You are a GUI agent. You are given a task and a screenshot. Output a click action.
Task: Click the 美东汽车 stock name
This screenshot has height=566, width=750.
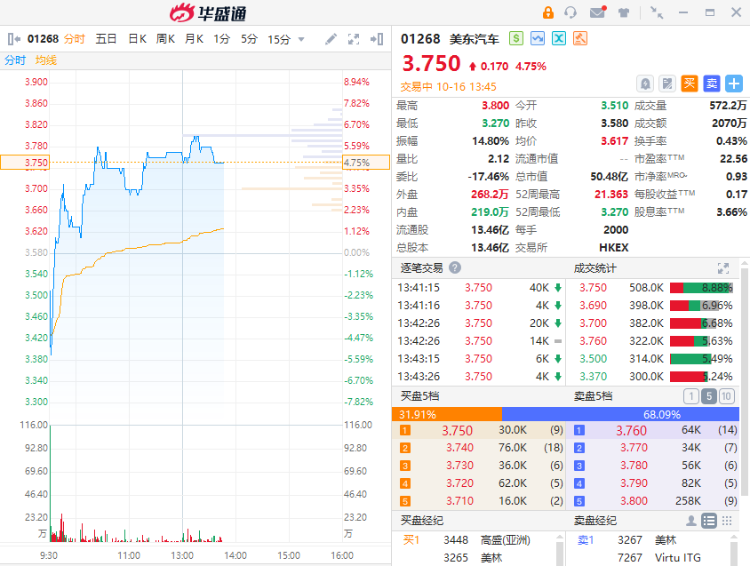[x=474, y=39]
